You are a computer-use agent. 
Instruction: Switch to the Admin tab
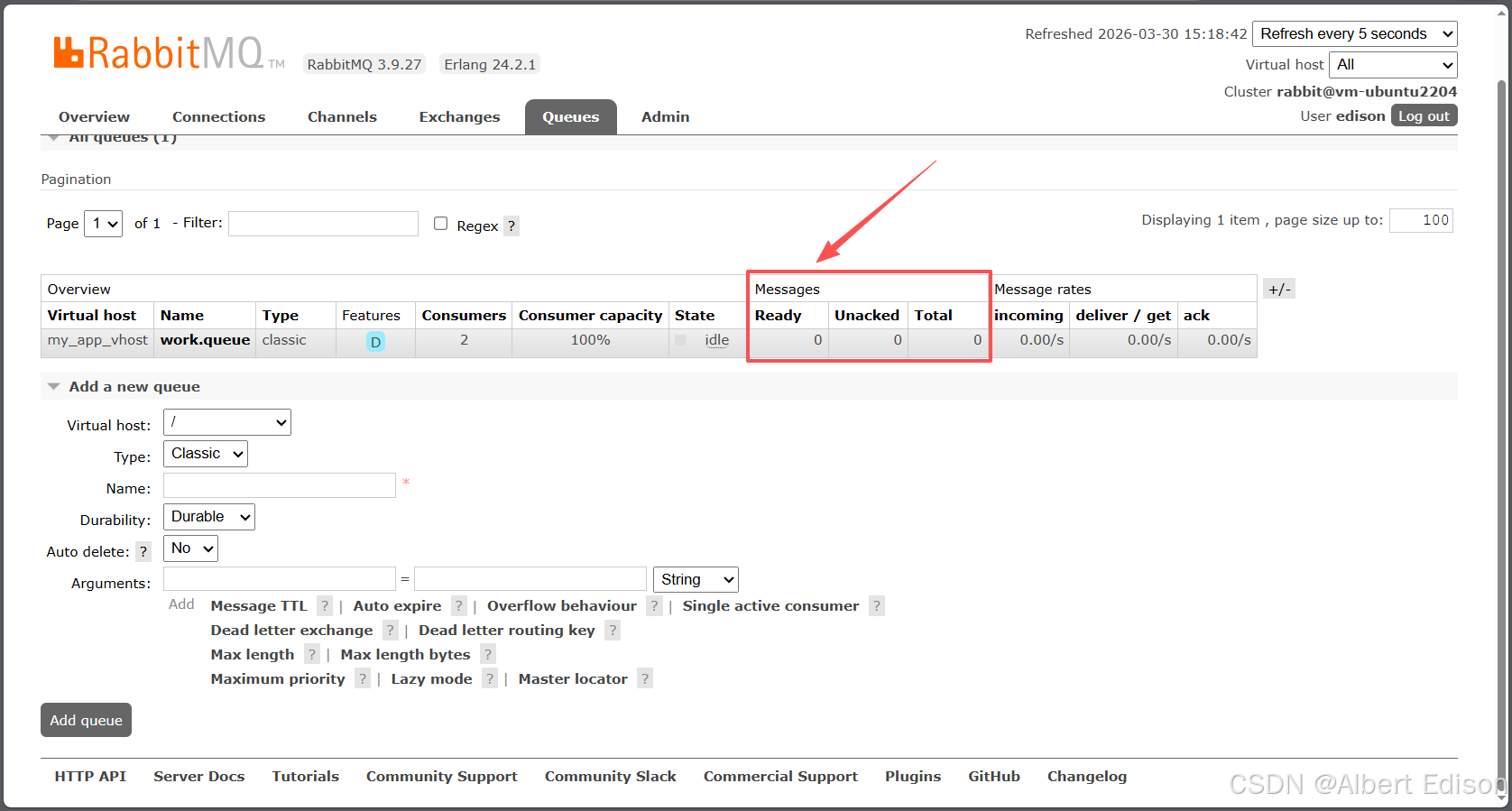(x=666, y=117)
